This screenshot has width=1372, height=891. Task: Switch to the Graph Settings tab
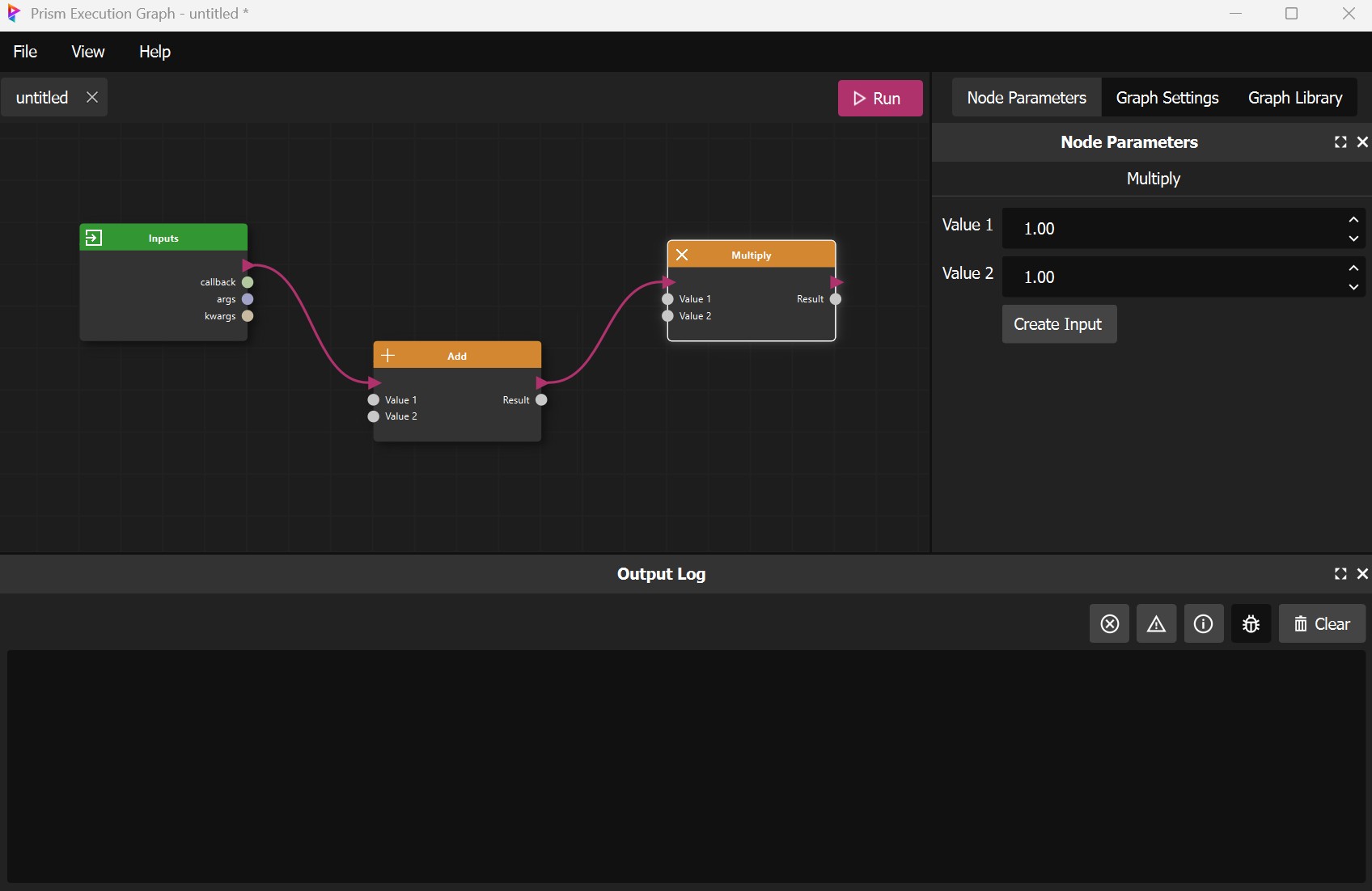[1167, 98]
